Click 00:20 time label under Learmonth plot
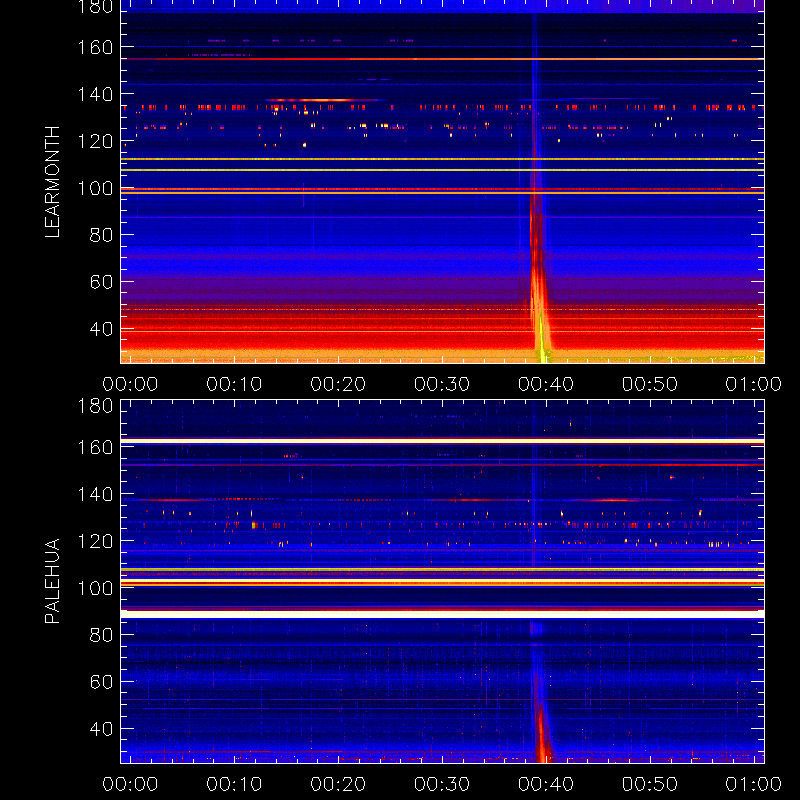The height and width of the screenshot is (800, 800). pos(338,384)
